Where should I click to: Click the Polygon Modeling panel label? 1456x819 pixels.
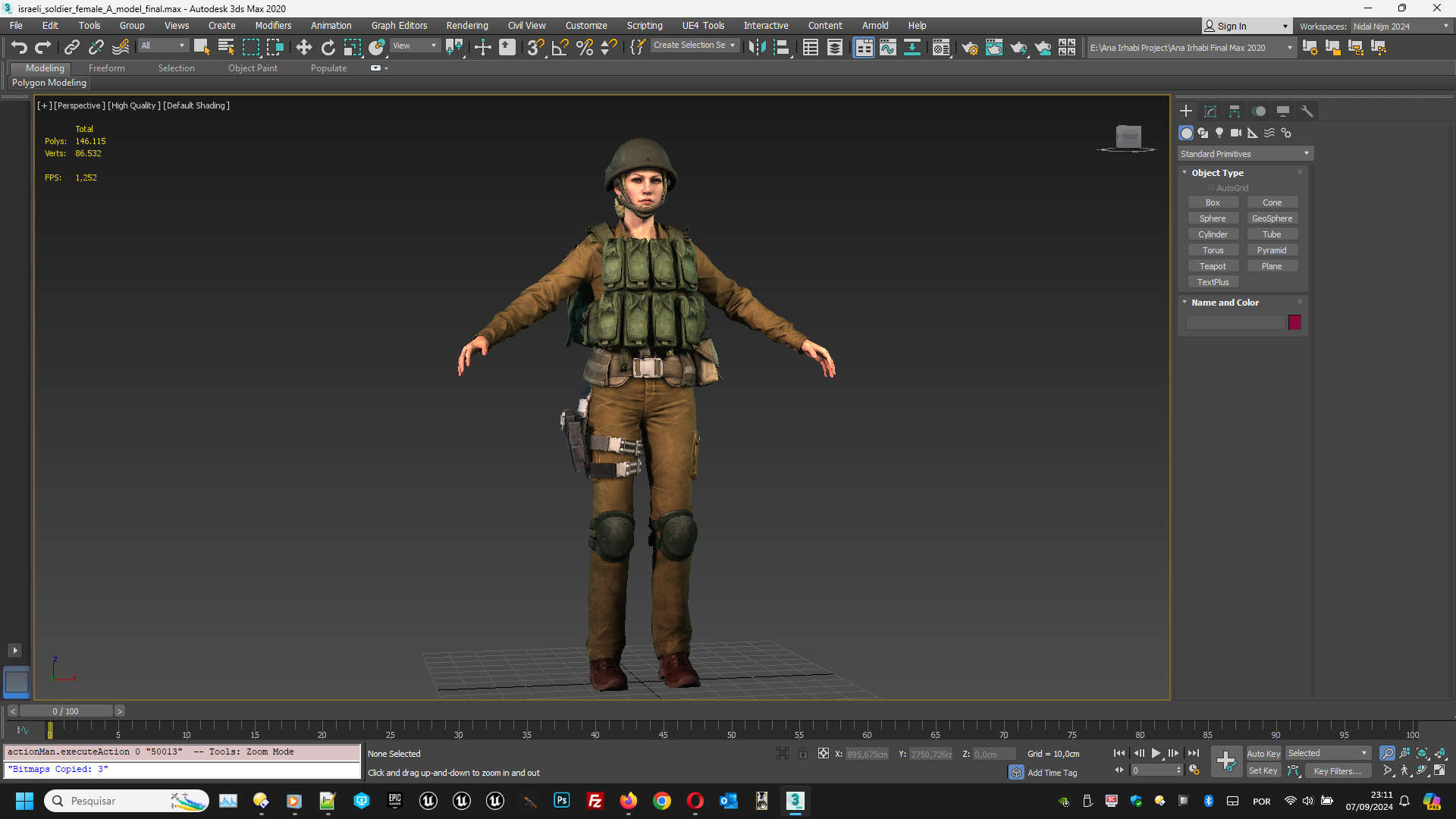coord(49,83)
